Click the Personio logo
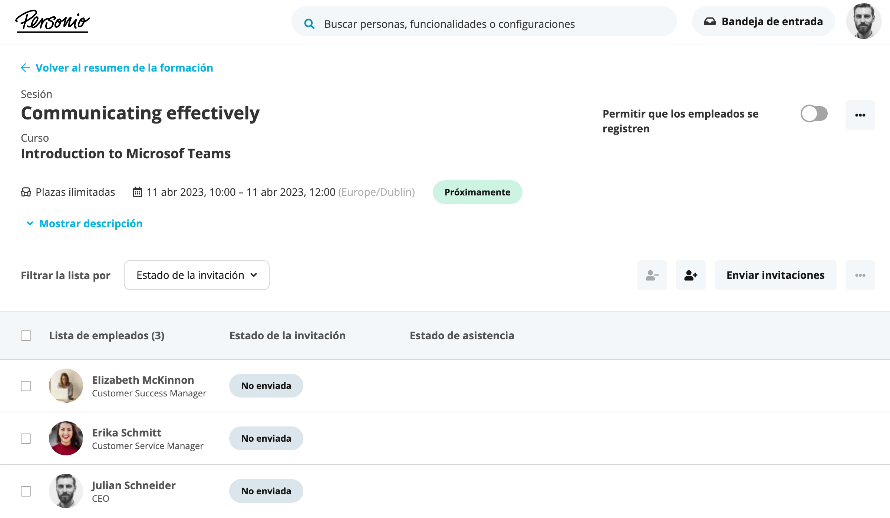Image resolution: width=890 pixels, height=518 pixels. coord(52,22)
